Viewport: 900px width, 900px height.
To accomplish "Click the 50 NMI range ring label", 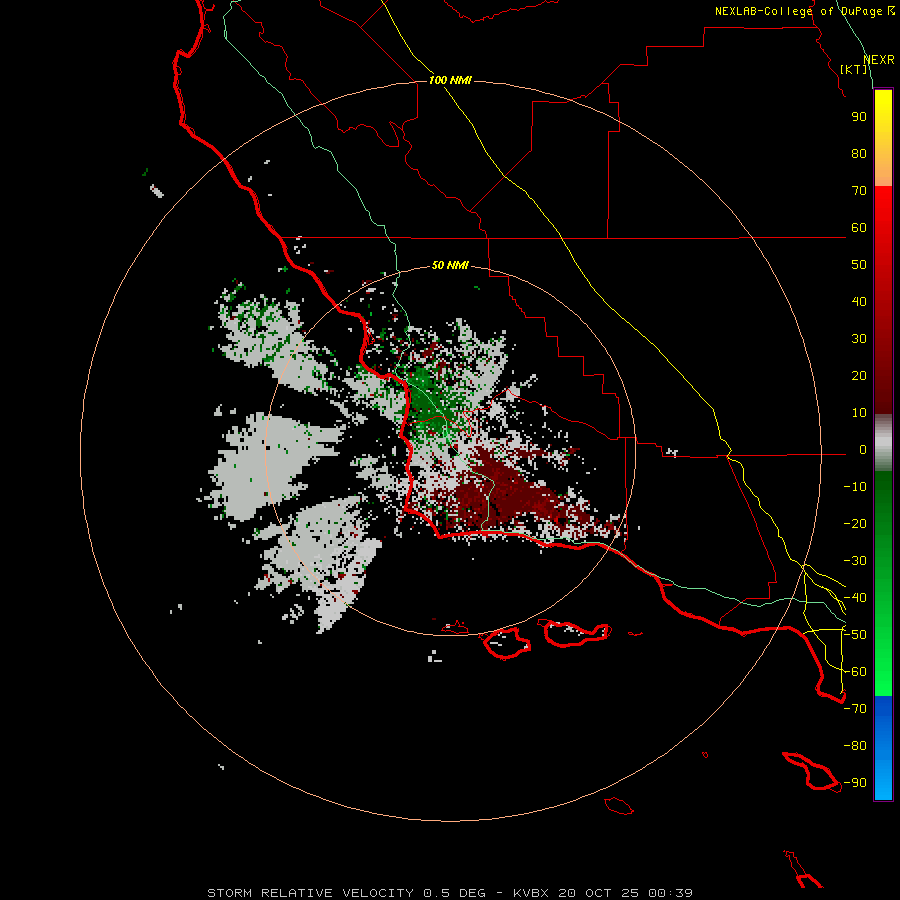I will tap(449, 265).
